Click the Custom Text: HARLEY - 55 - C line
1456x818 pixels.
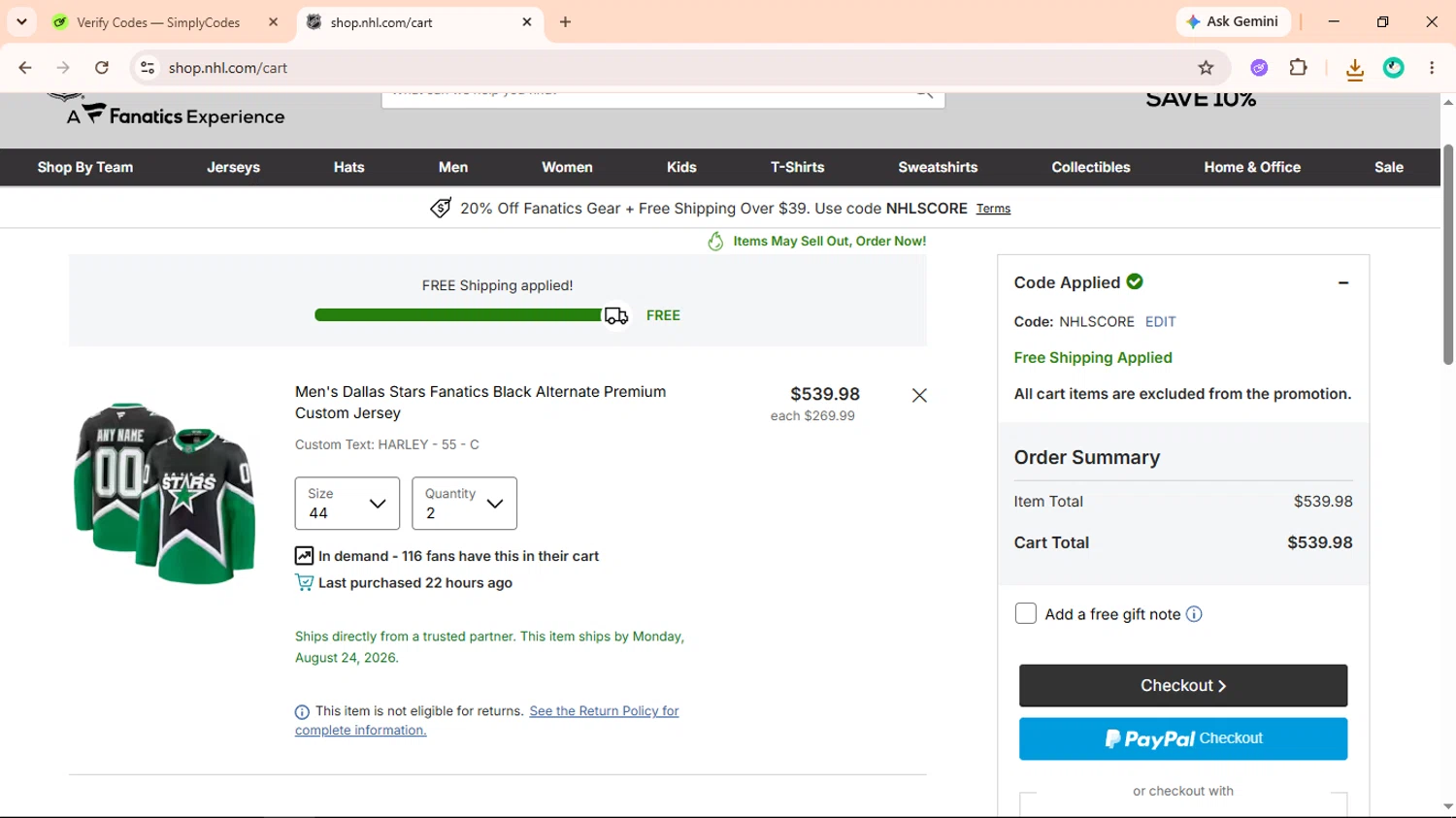click(x=387, y=444)
